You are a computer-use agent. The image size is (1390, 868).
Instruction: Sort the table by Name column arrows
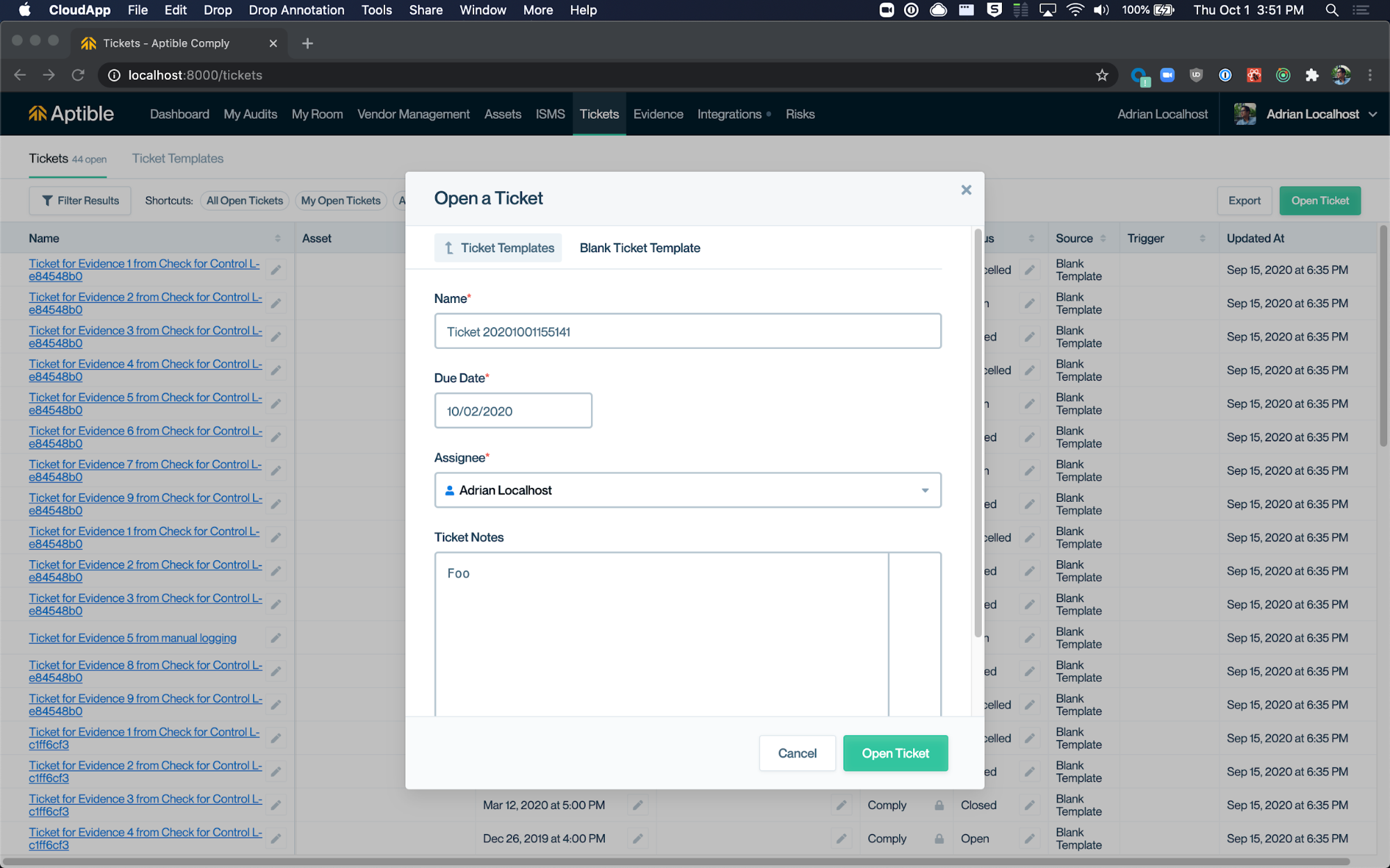(277, 238)
